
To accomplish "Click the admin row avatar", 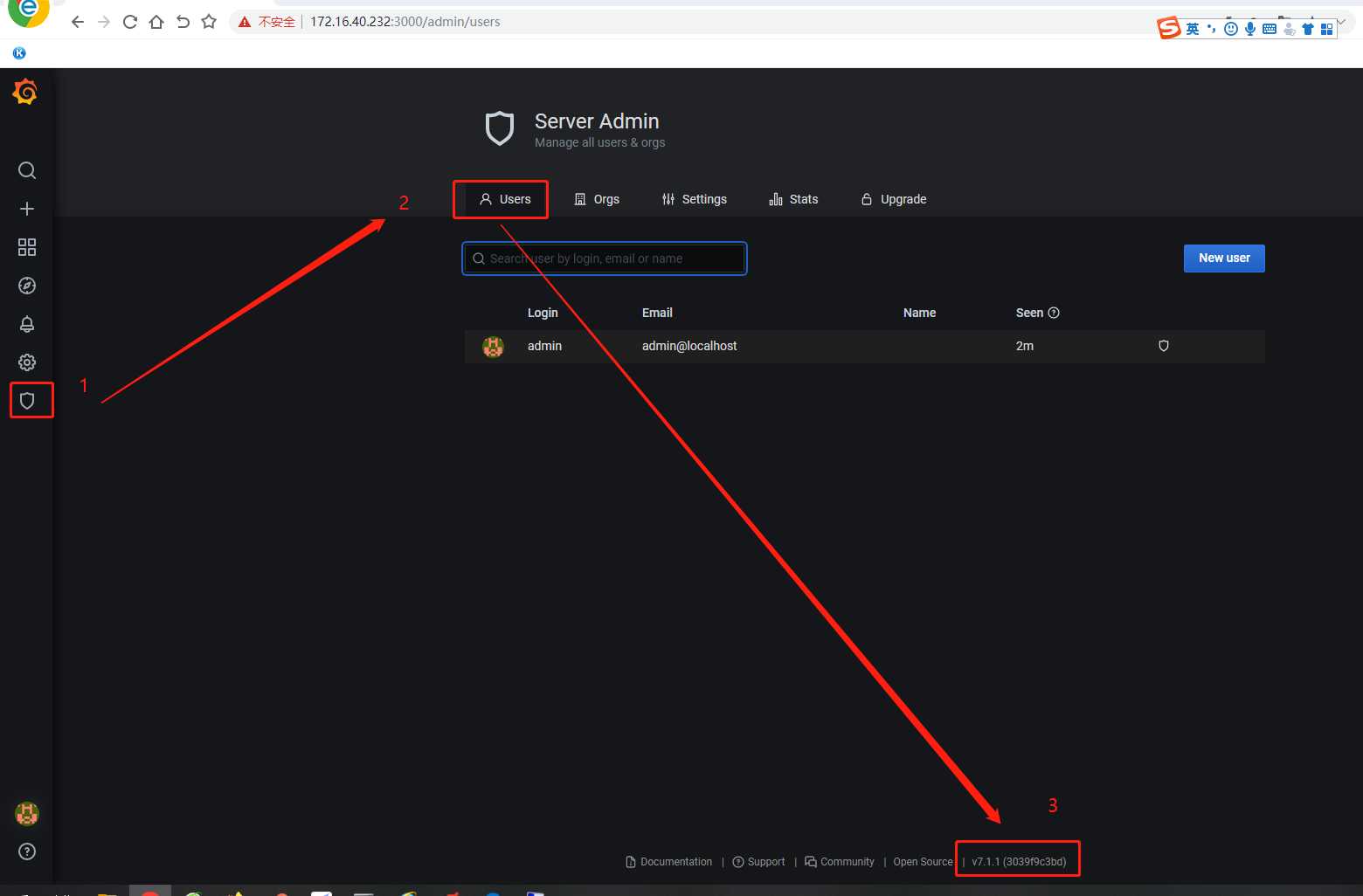I will (493, 347).
